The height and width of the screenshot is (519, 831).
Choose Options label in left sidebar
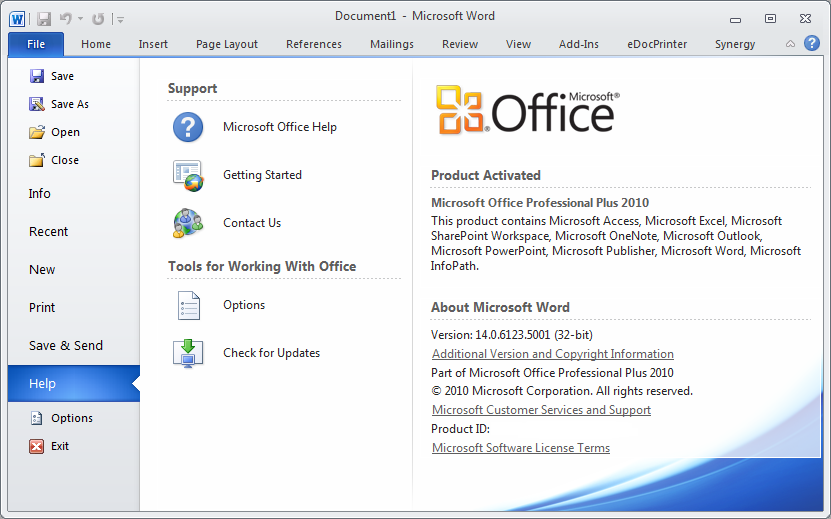click(x=72, y=418)
